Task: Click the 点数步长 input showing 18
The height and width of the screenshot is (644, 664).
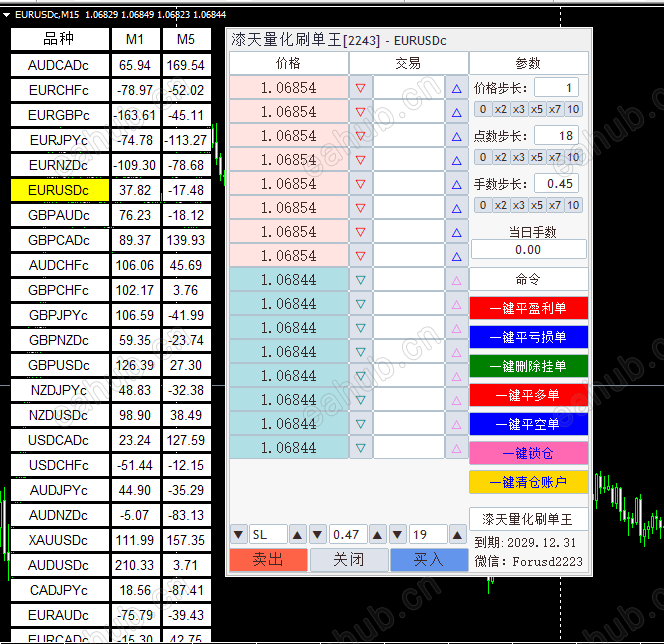Action: tap(556, 135)
